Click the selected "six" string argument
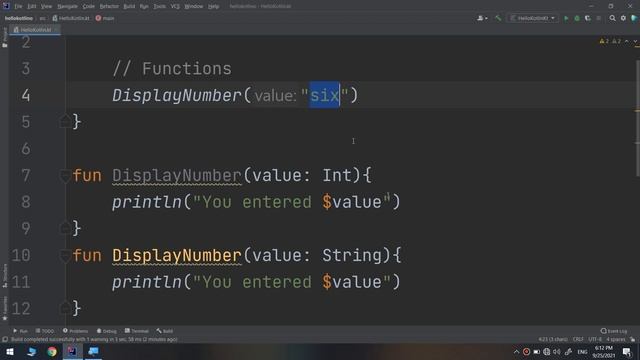 click(324, 95)
